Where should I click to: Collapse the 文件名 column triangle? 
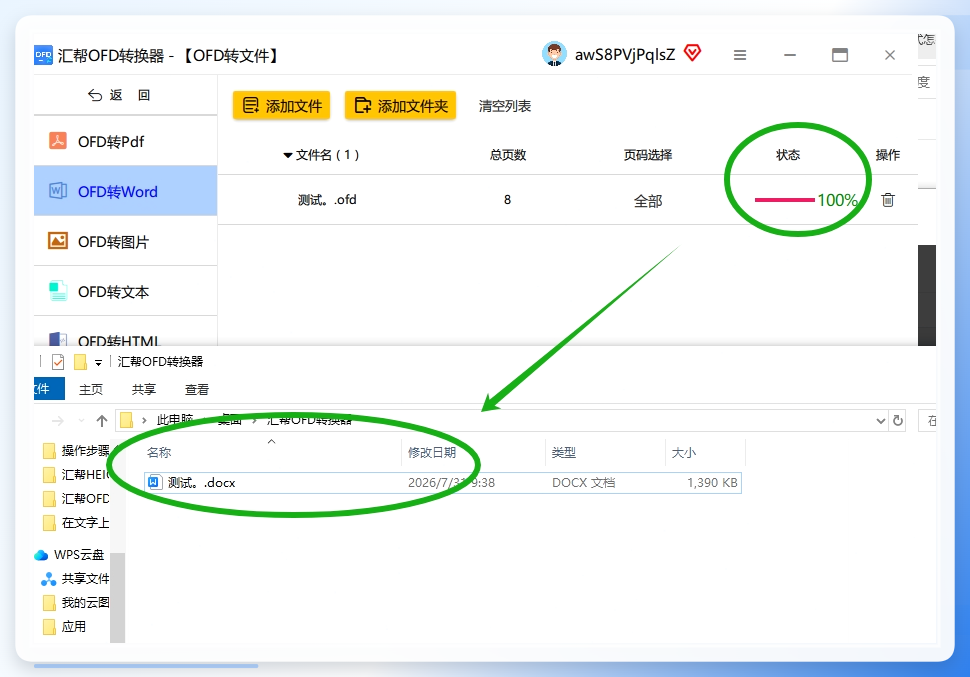tap(288, 155)
